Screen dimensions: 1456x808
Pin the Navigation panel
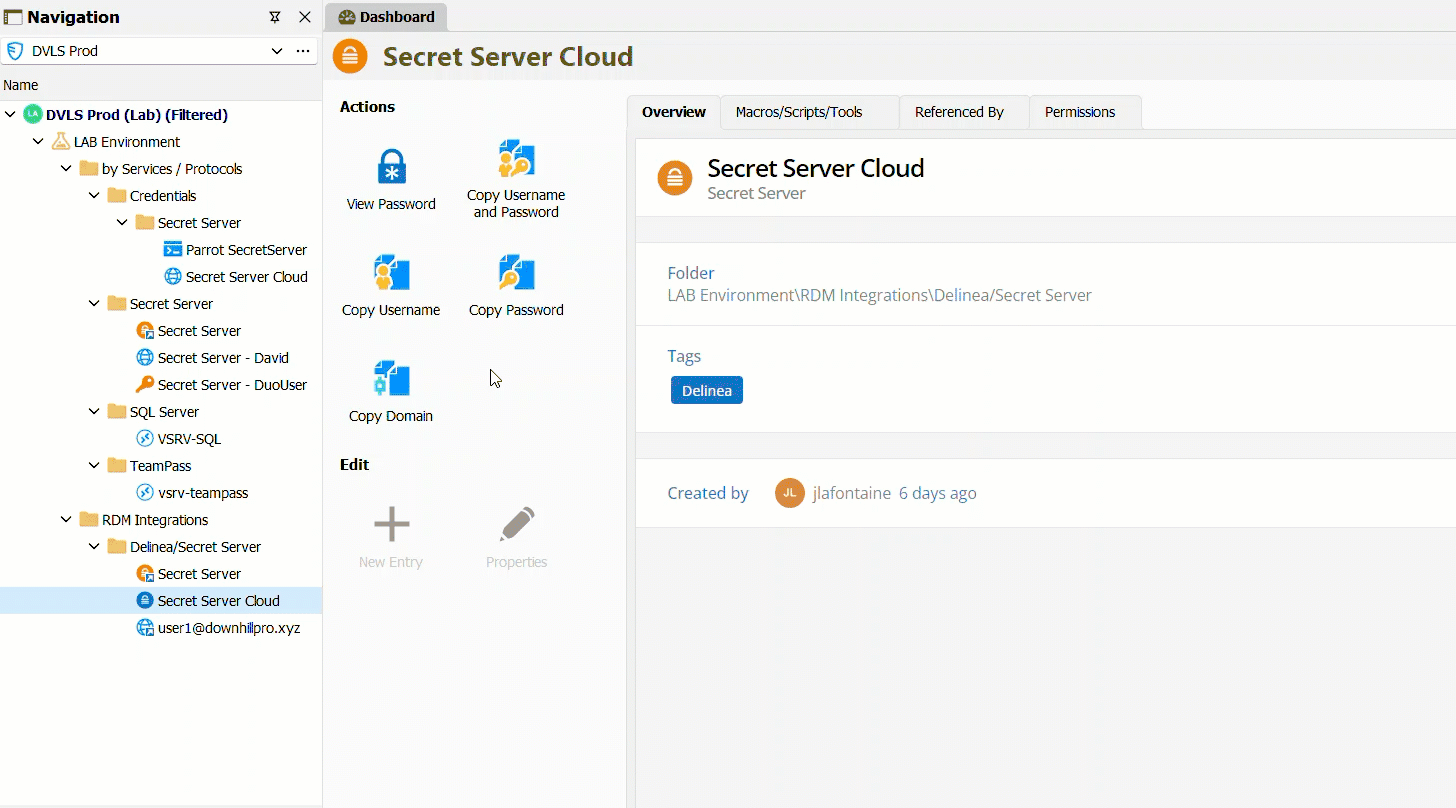tap(275, 17)
